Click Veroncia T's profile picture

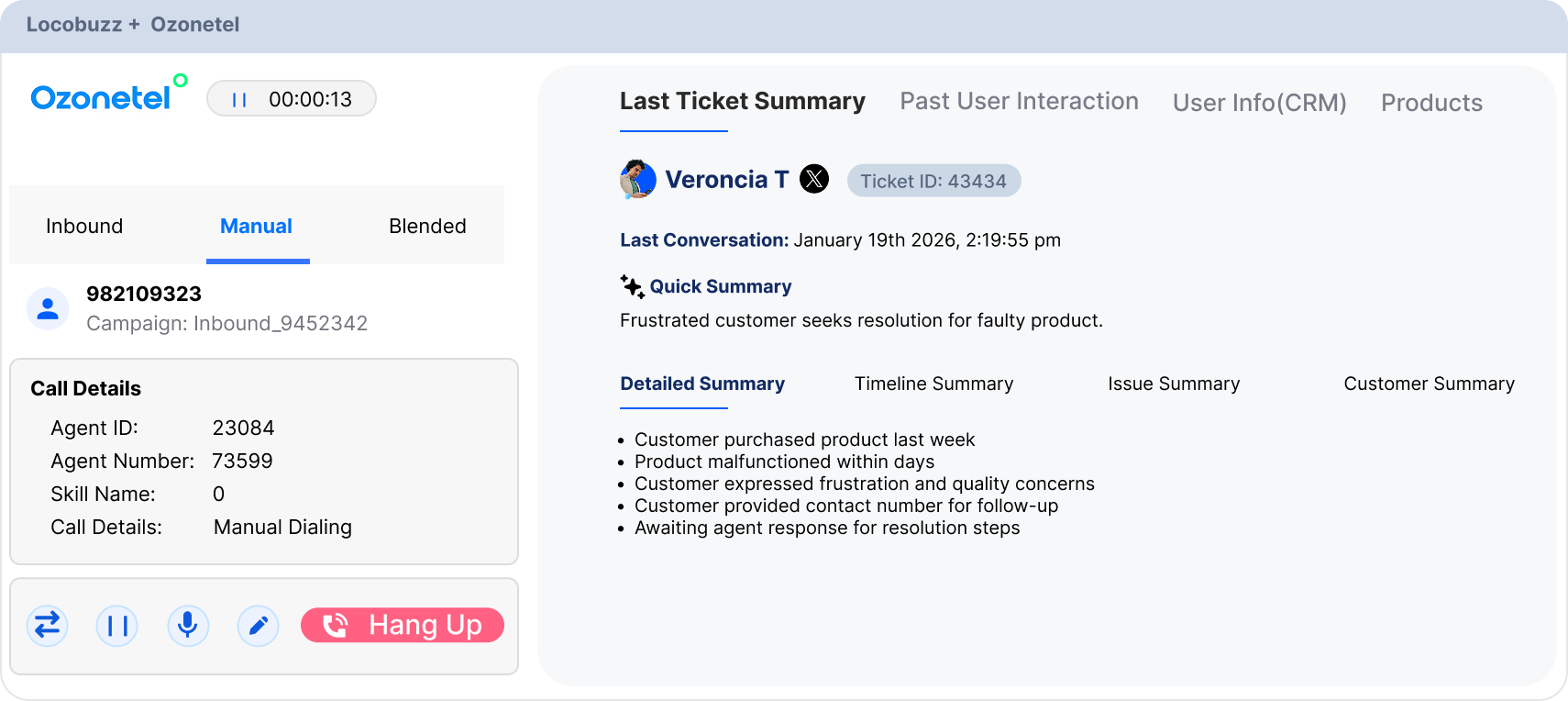point(638,179)
